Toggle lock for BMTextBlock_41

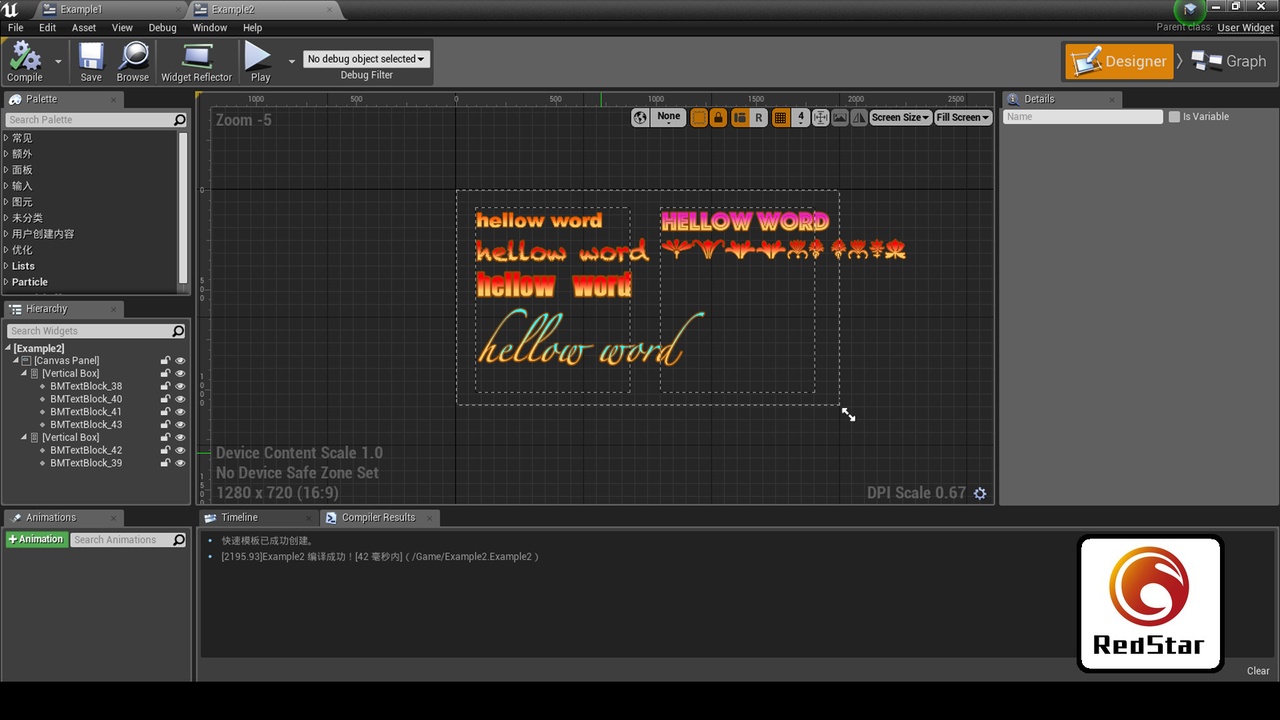click(x=165, y=412)
